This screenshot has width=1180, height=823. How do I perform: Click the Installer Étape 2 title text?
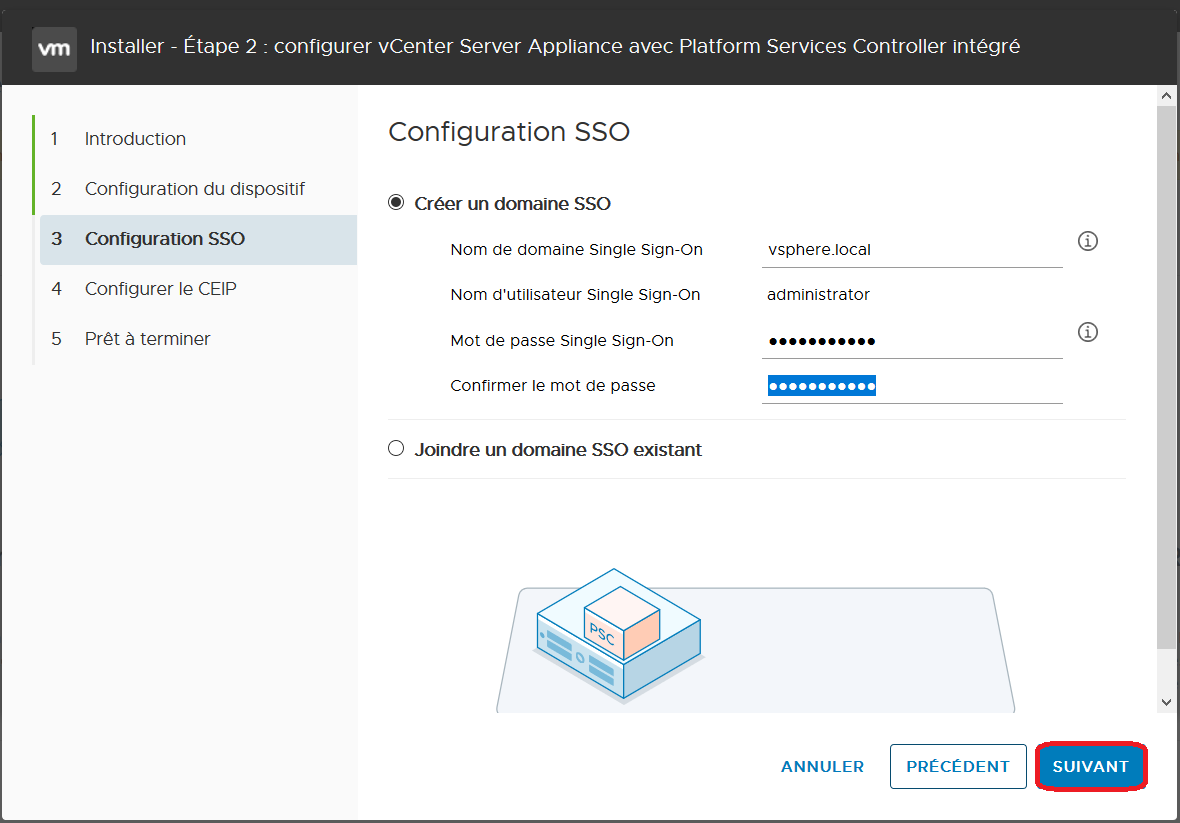(x=555, y=47)
